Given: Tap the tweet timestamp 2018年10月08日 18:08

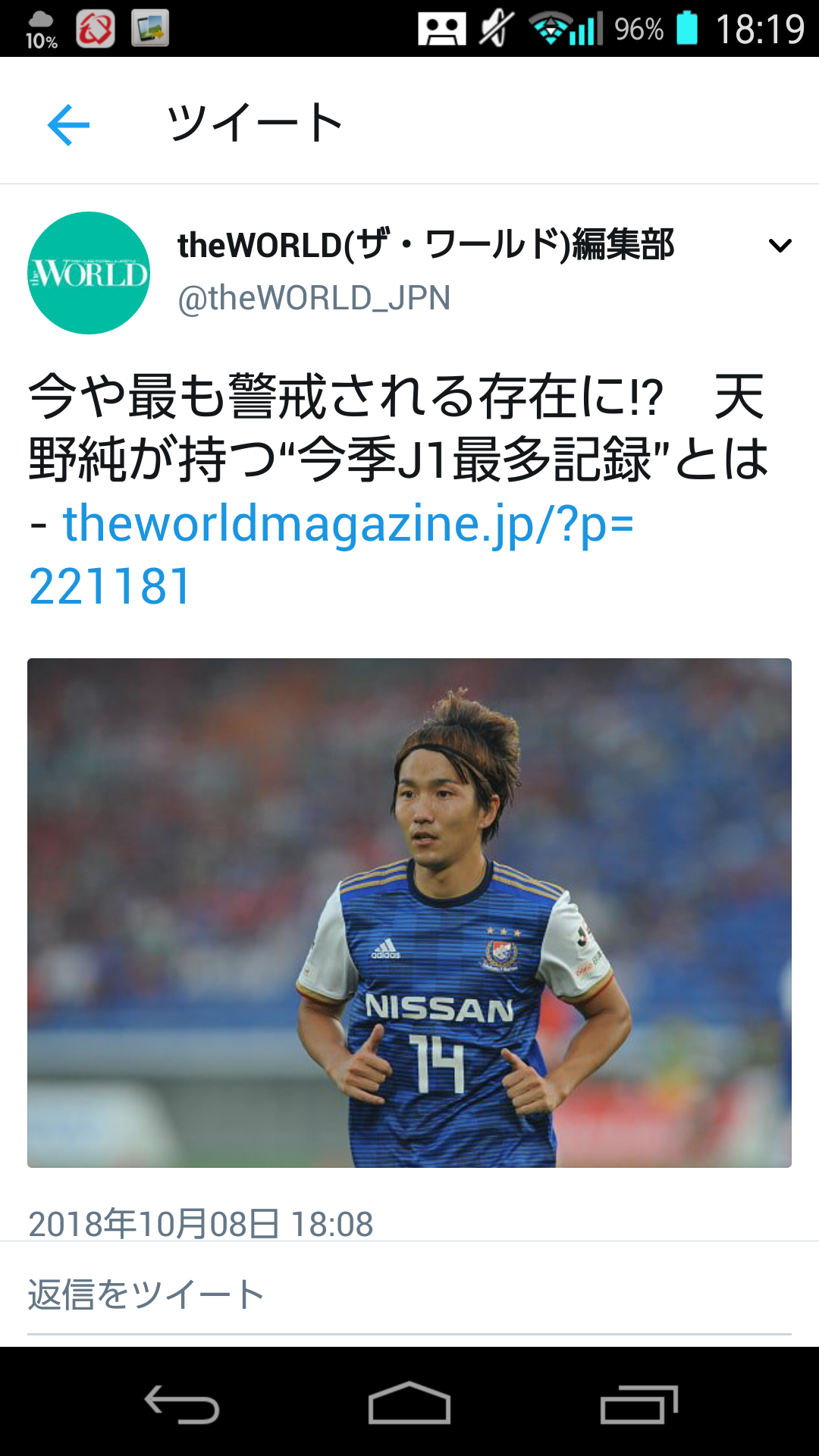Looking at the screenshot, I should (201, 1223).
